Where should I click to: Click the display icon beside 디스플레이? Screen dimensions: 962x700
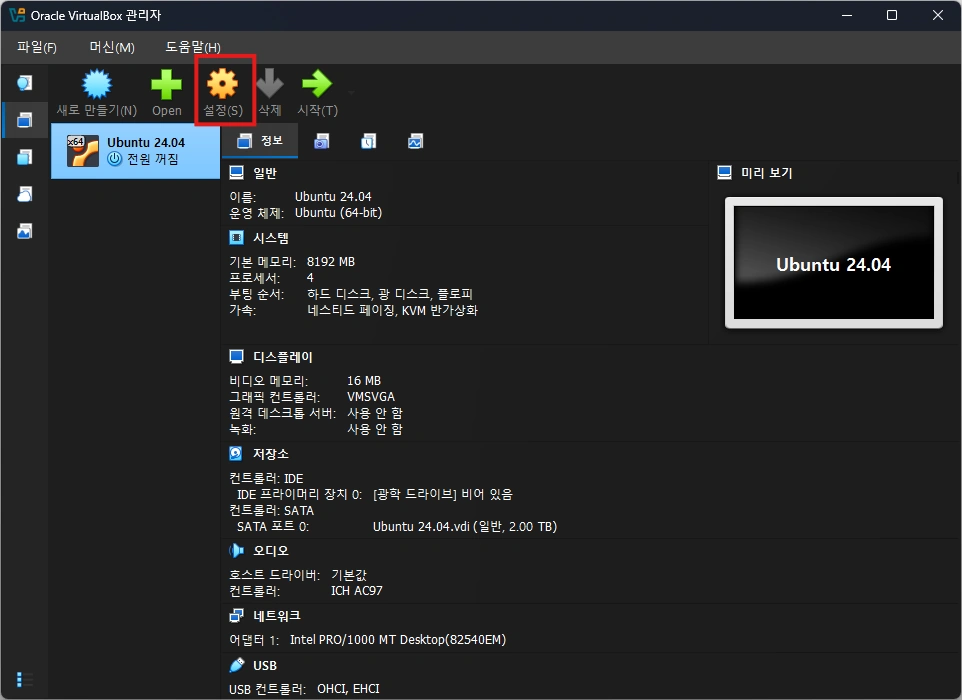click(x=236, y=356)
